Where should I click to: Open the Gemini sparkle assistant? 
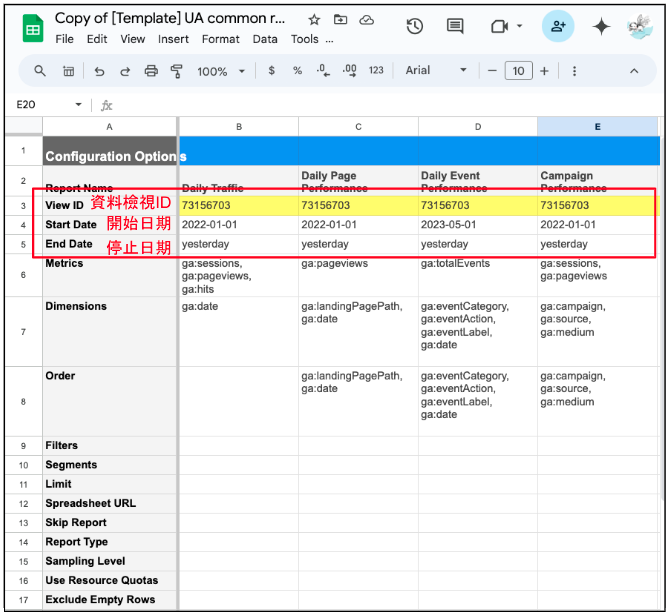pos(601,26)
